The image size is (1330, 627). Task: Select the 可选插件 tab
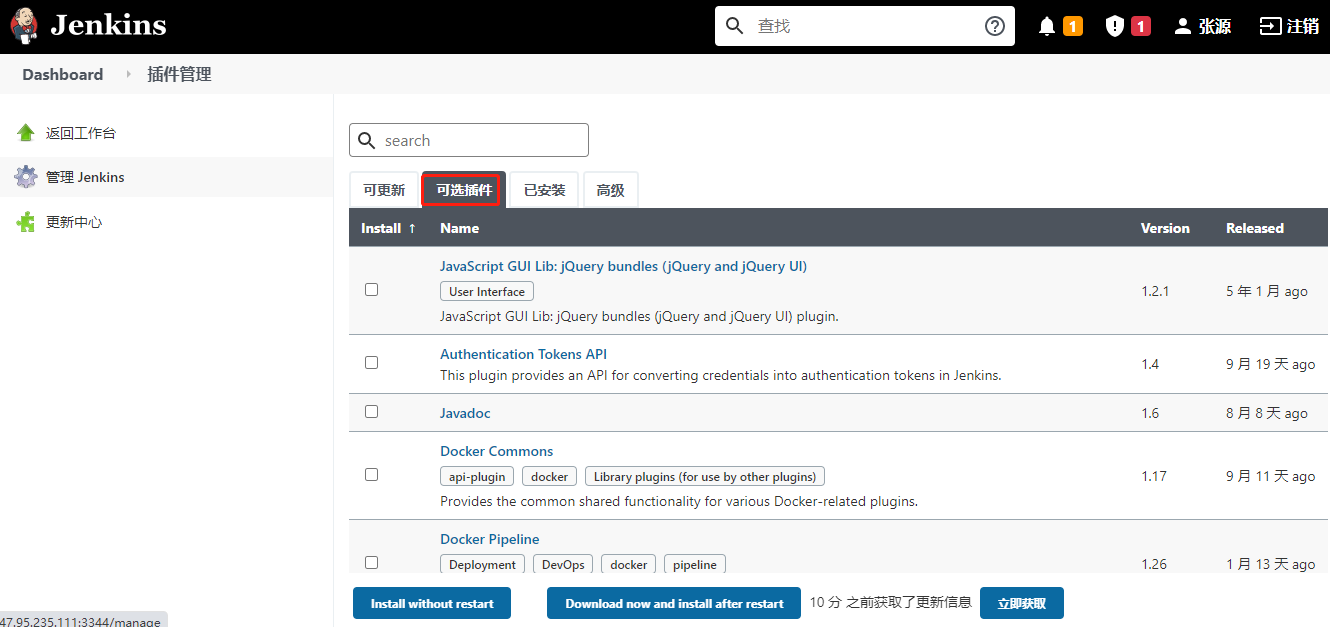[x=464, y=190]
